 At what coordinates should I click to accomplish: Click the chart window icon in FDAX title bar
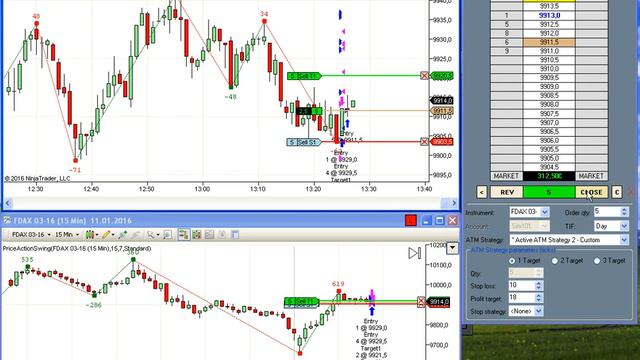[7, 221]
